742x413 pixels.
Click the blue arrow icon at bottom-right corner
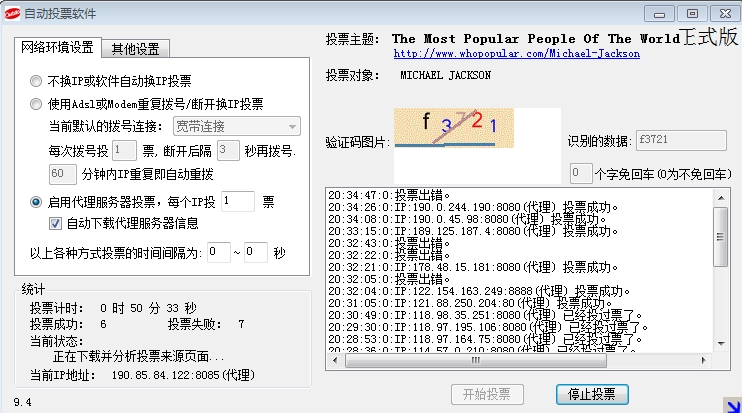tap(733, 406)
